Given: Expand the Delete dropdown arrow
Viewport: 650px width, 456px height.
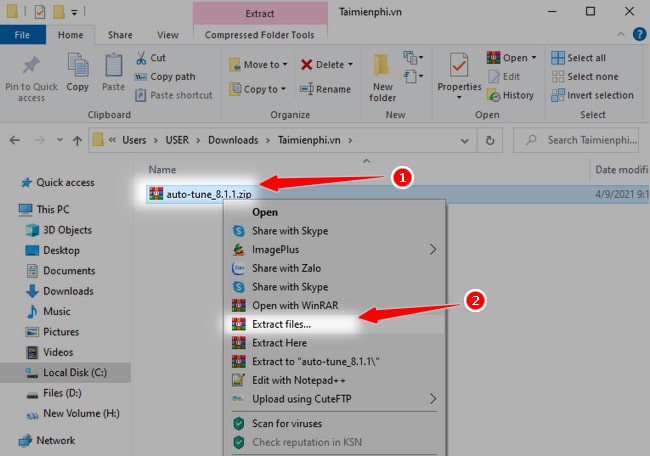Looking at the screenshot, I should (x=351, y=65).
